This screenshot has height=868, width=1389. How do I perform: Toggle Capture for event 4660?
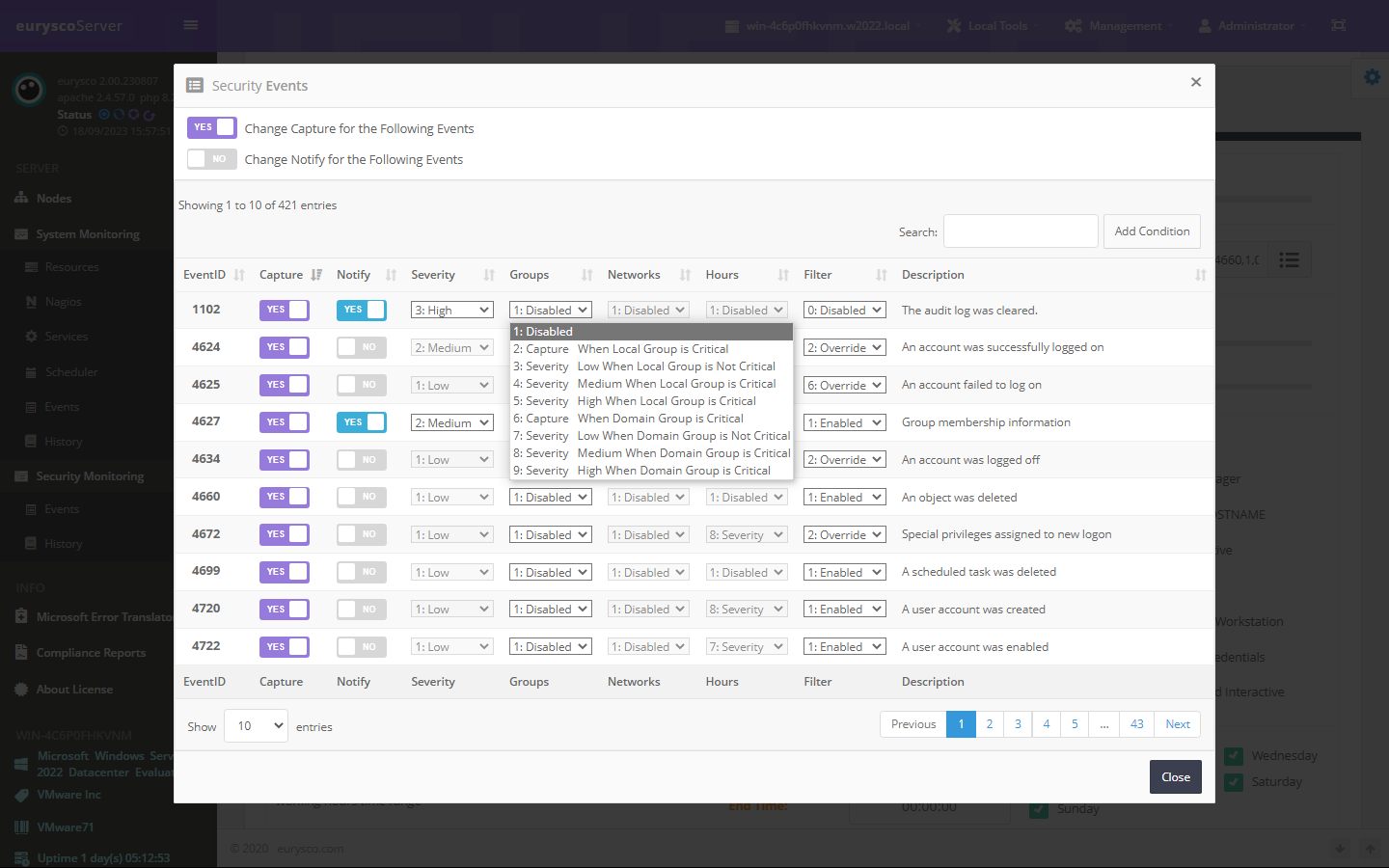[x=285, y=497]
